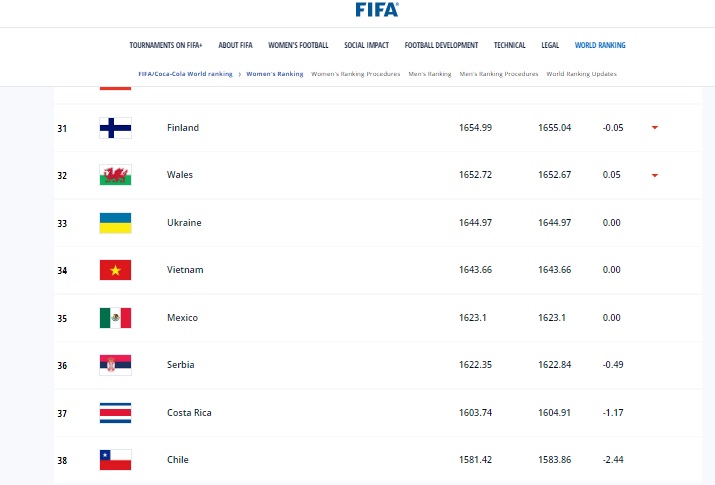Viewport: 715px width, 485px height.
Task: Open World Ranking Updates link
Action: [582, 74]
